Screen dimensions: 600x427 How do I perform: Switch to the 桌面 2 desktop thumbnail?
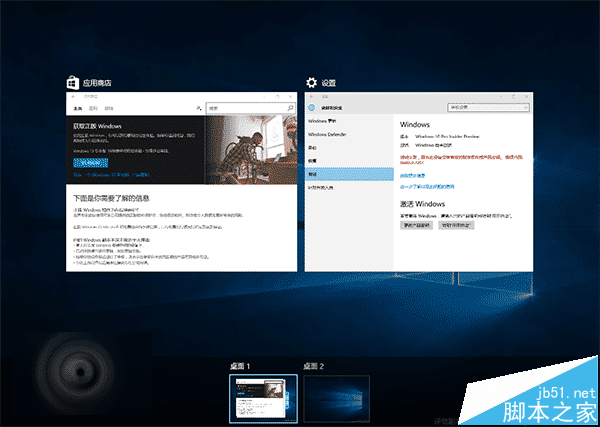(x=336, y=396)
